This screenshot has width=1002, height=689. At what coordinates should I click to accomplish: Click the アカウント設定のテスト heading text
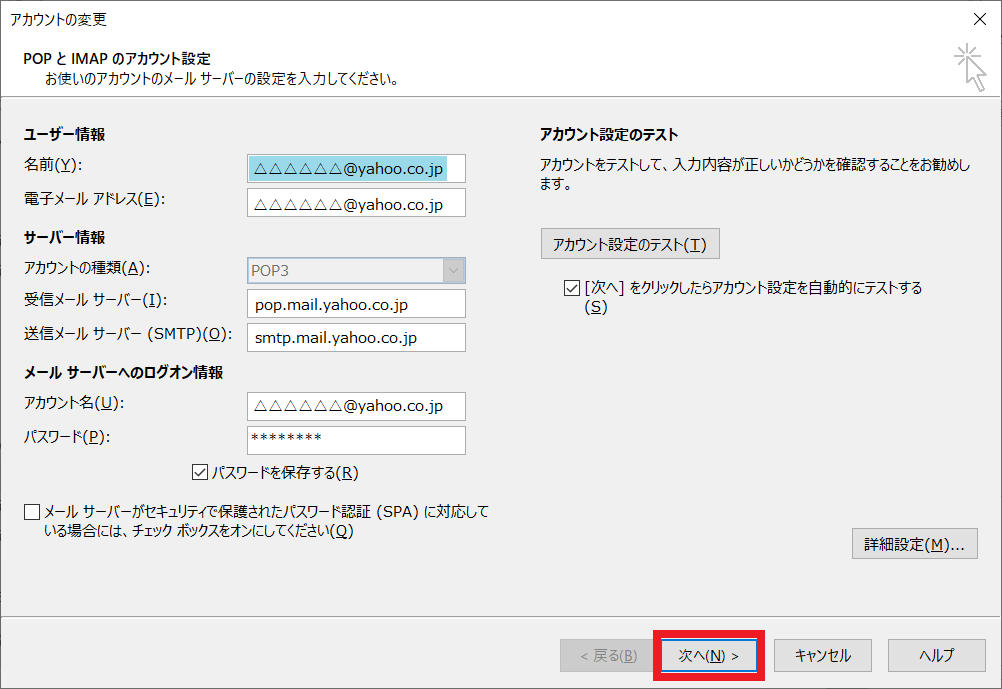(609, 134)
